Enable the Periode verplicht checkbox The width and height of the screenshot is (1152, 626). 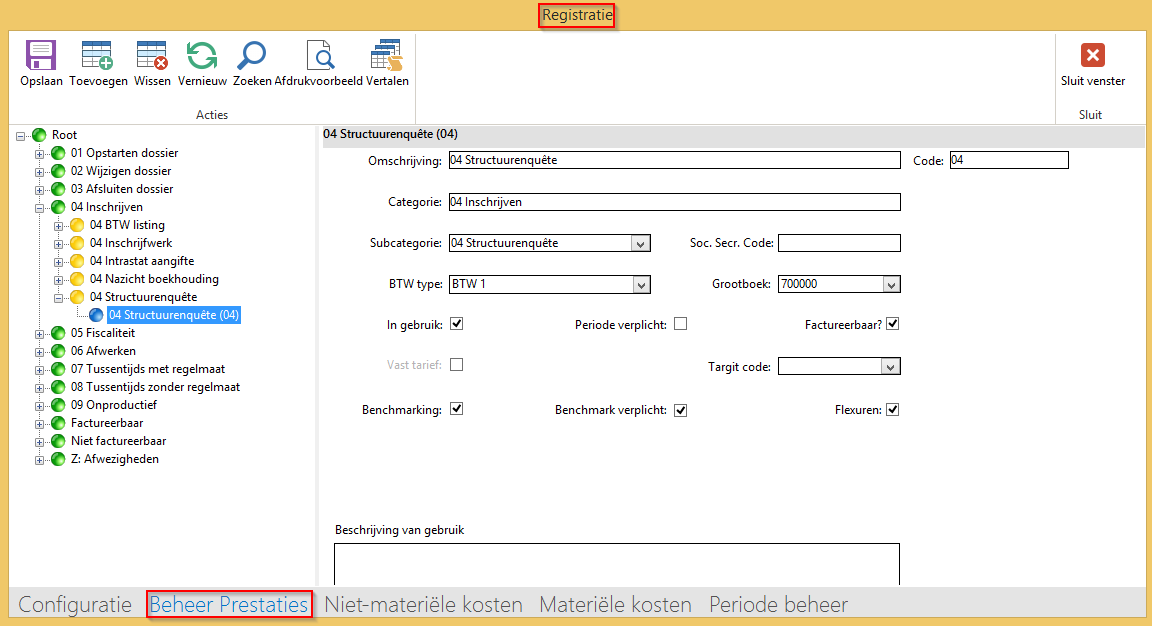[x=680, y=324]
